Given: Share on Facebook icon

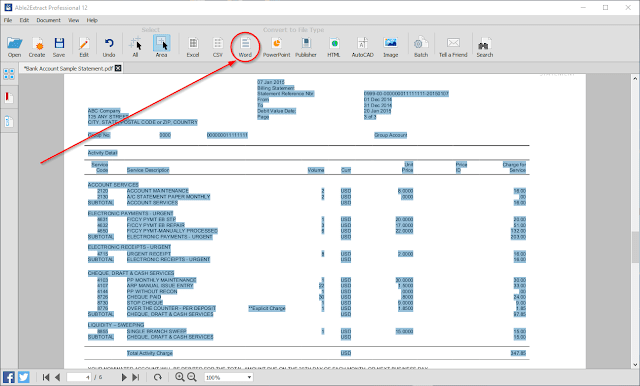Looking at the screenshot, I should point(9,377).
